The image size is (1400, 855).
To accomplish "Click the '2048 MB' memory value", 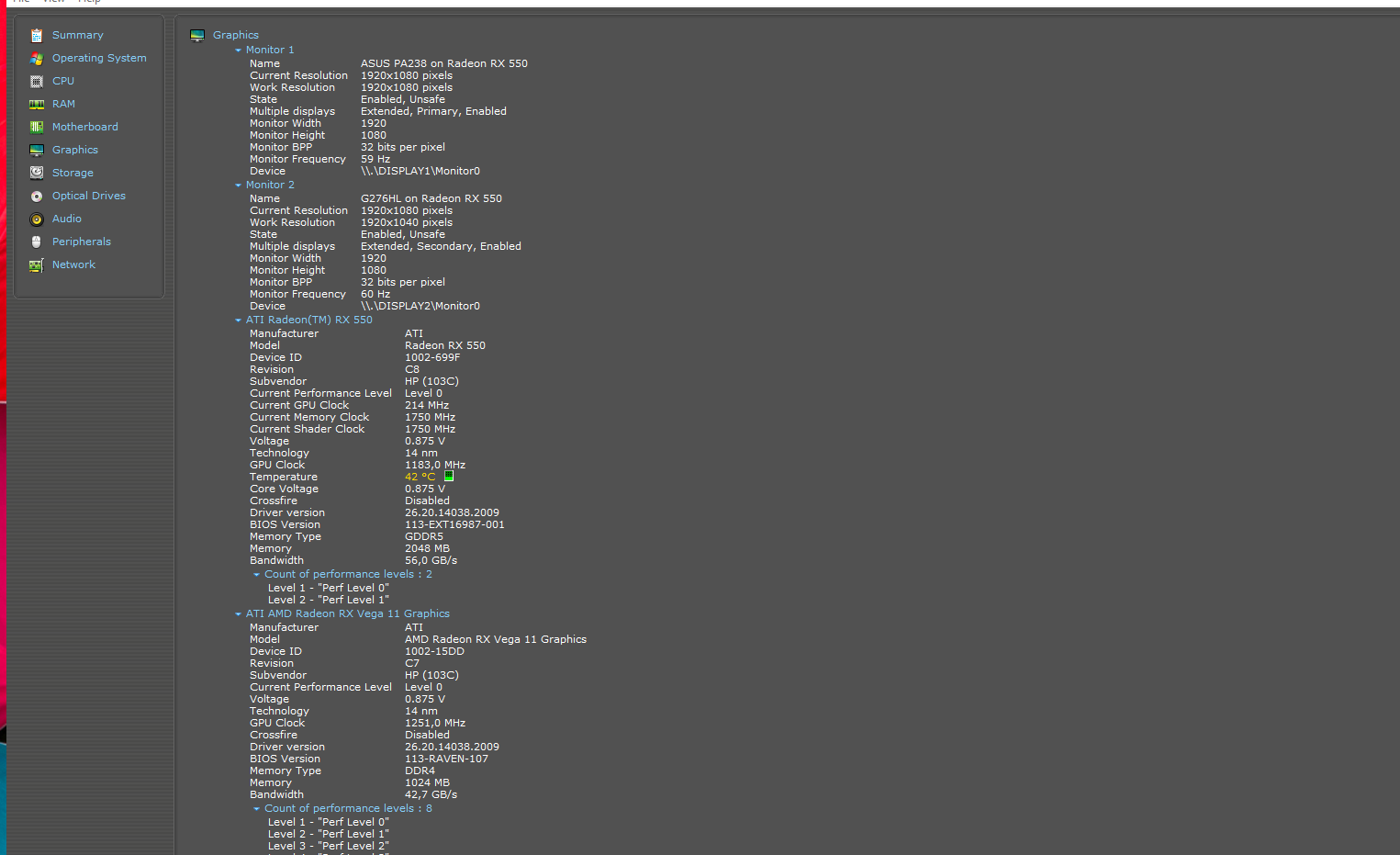I will (428, 548).
